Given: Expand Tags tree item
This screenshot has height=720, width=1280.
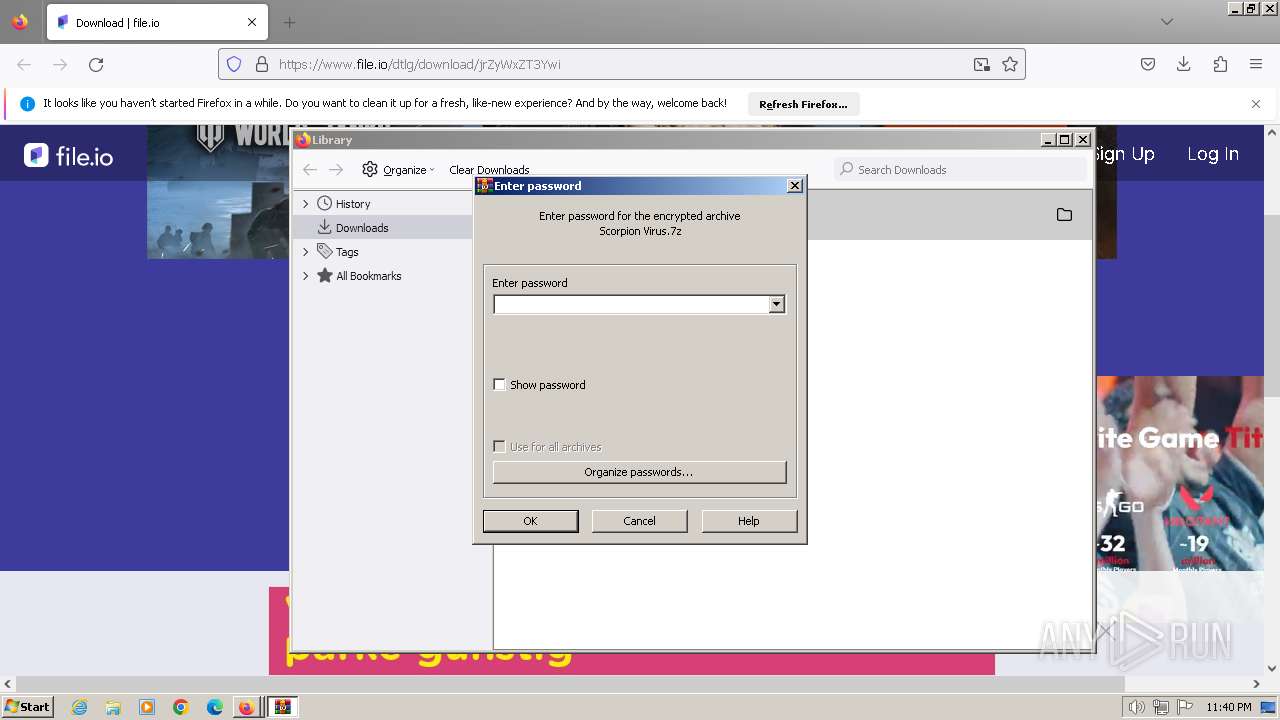Looking at the screenshot, I should [306, 252].
